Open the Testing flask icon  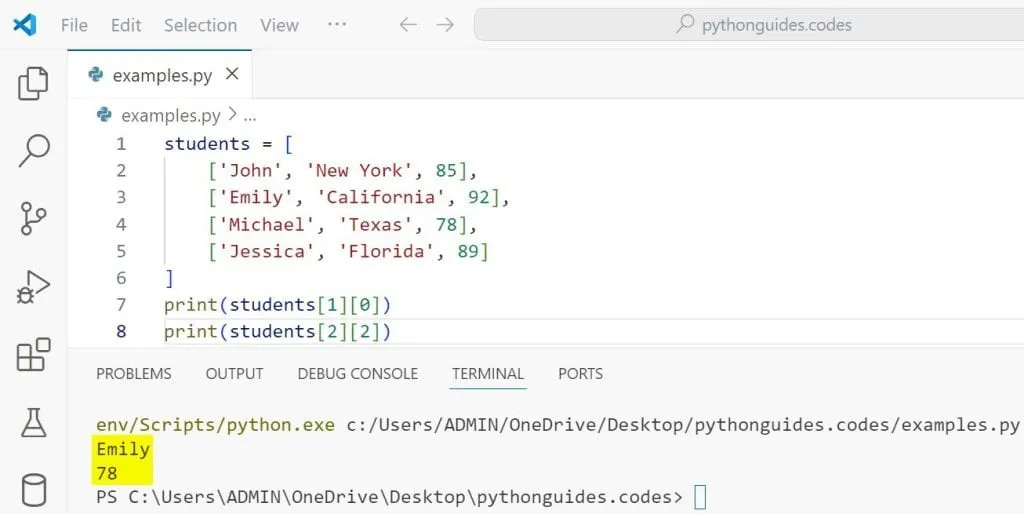pos(33,423)
